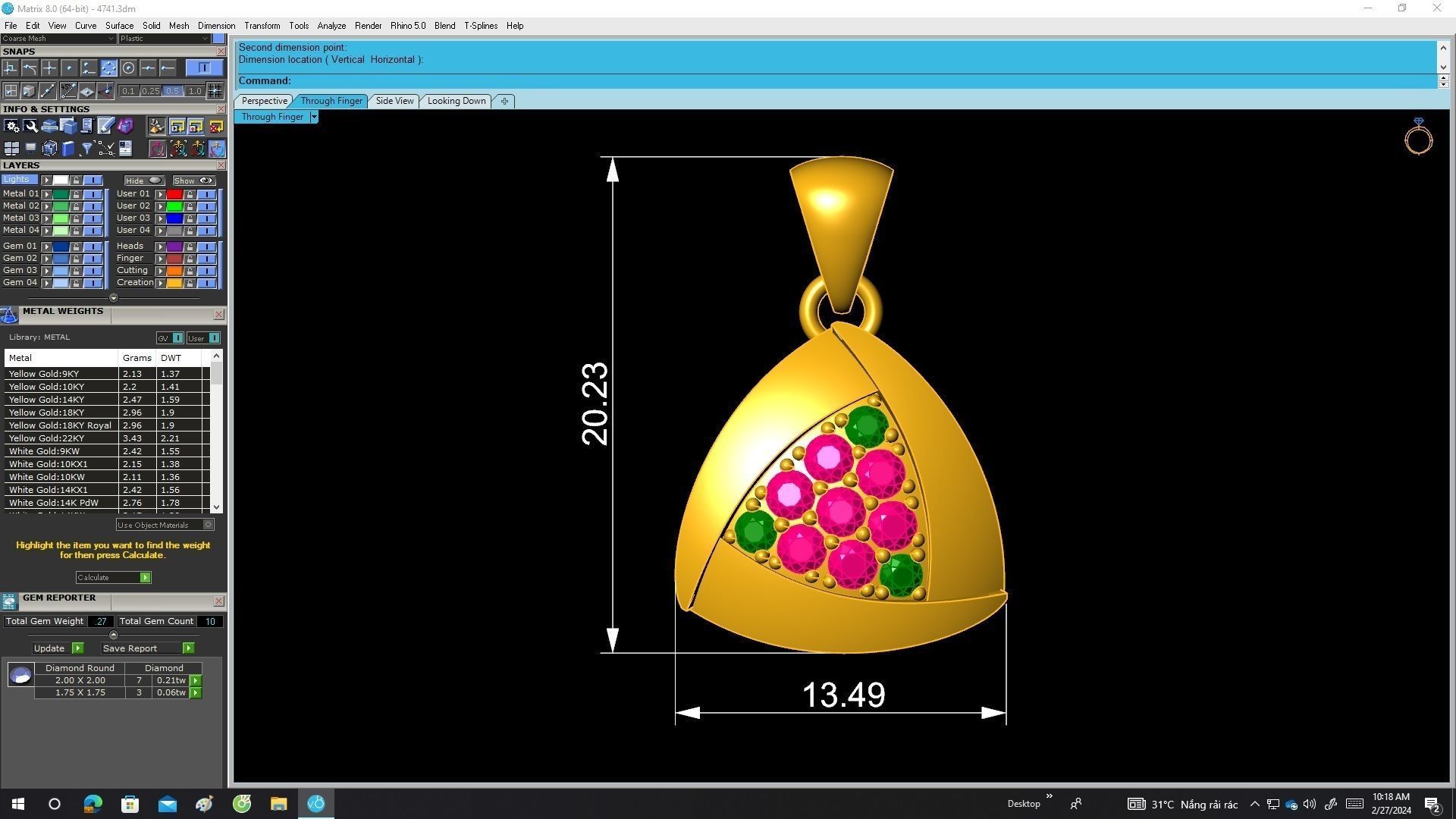1456x819 pixels.
Task: Switch to the Side View tab
Action: pos(394,101)
